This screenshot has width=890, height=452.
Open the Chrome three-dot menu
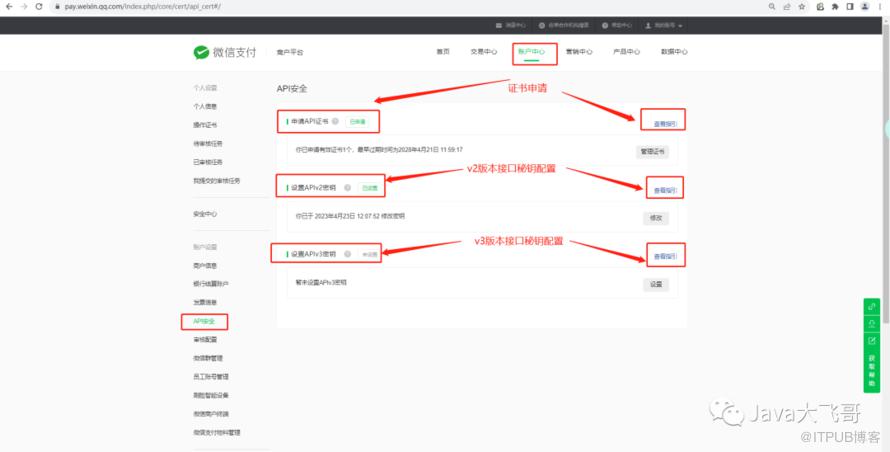(x=880, y=7)
